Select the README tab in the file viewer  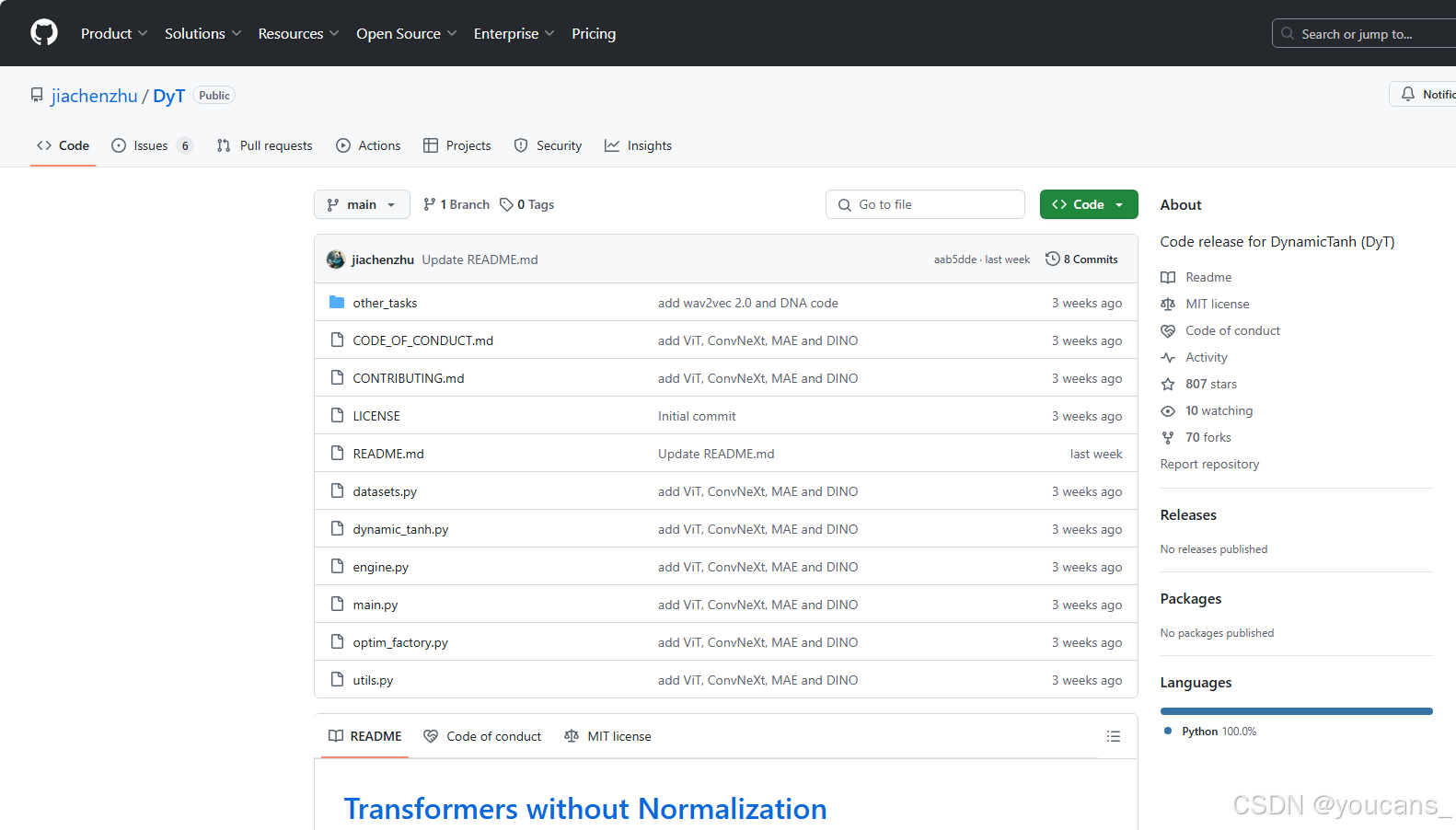tap(364, 736)
